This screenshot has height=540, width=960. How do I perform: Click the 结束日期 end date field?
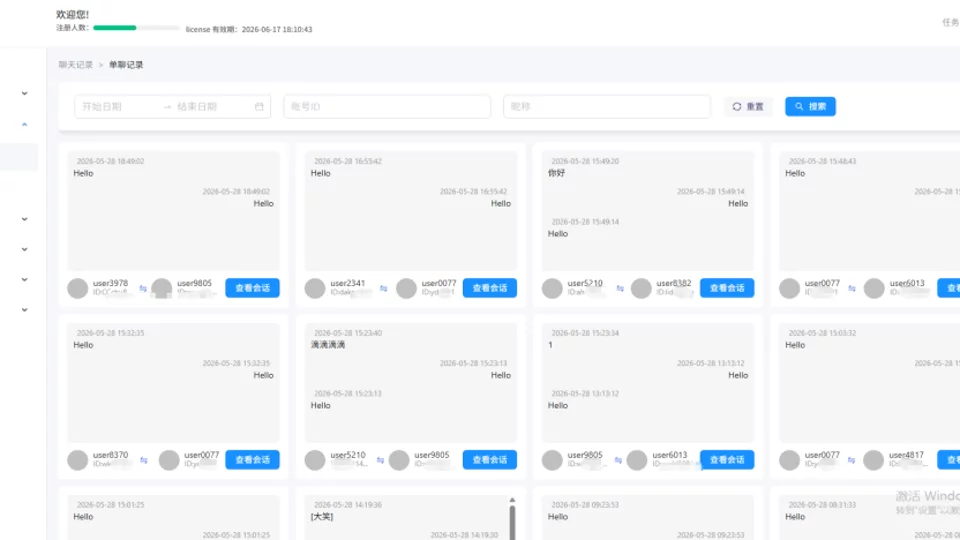[x=211, y=107]
